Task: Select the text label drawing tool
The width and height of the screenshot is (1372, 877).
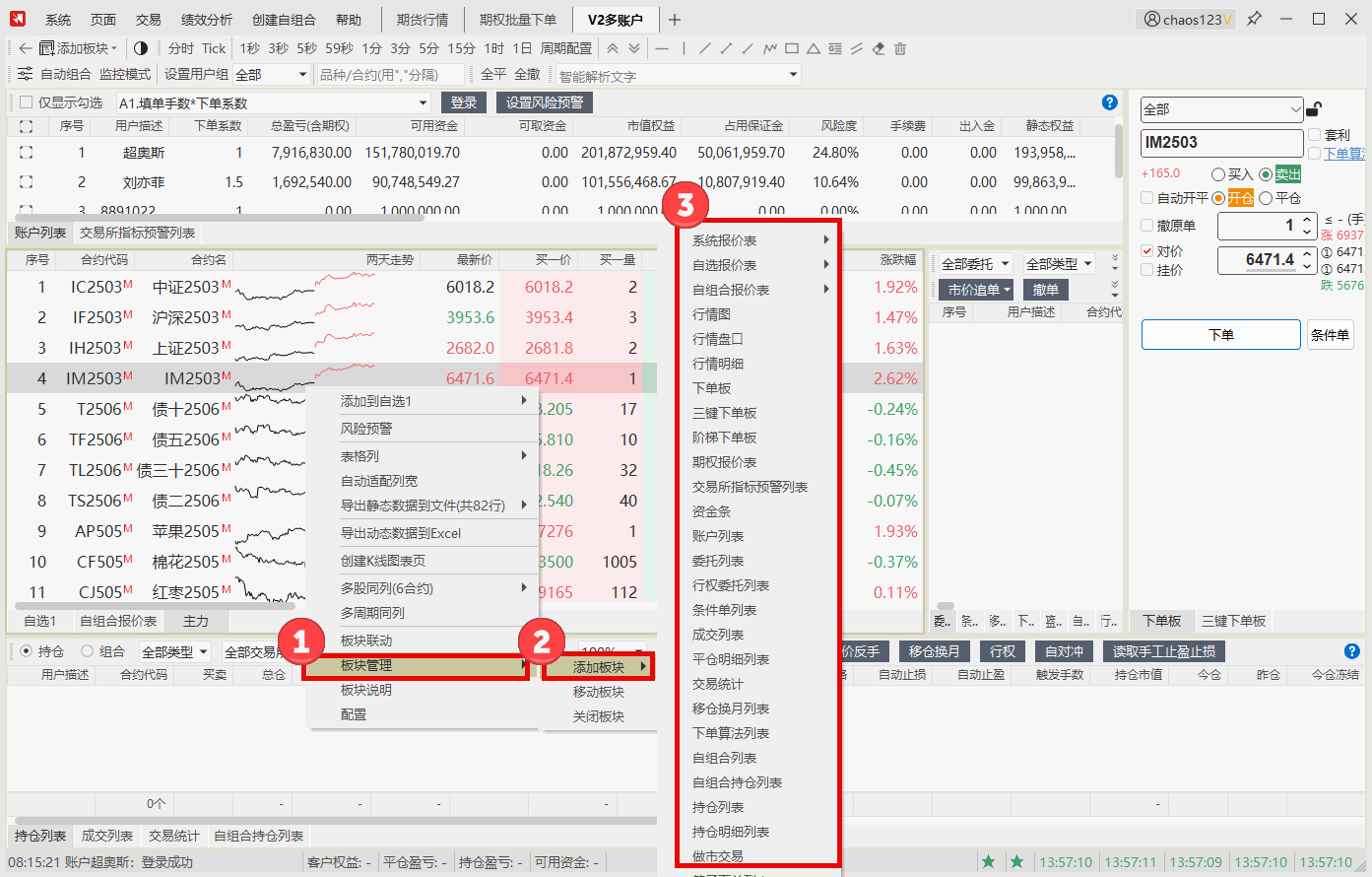Action: (x=835, y=48)
